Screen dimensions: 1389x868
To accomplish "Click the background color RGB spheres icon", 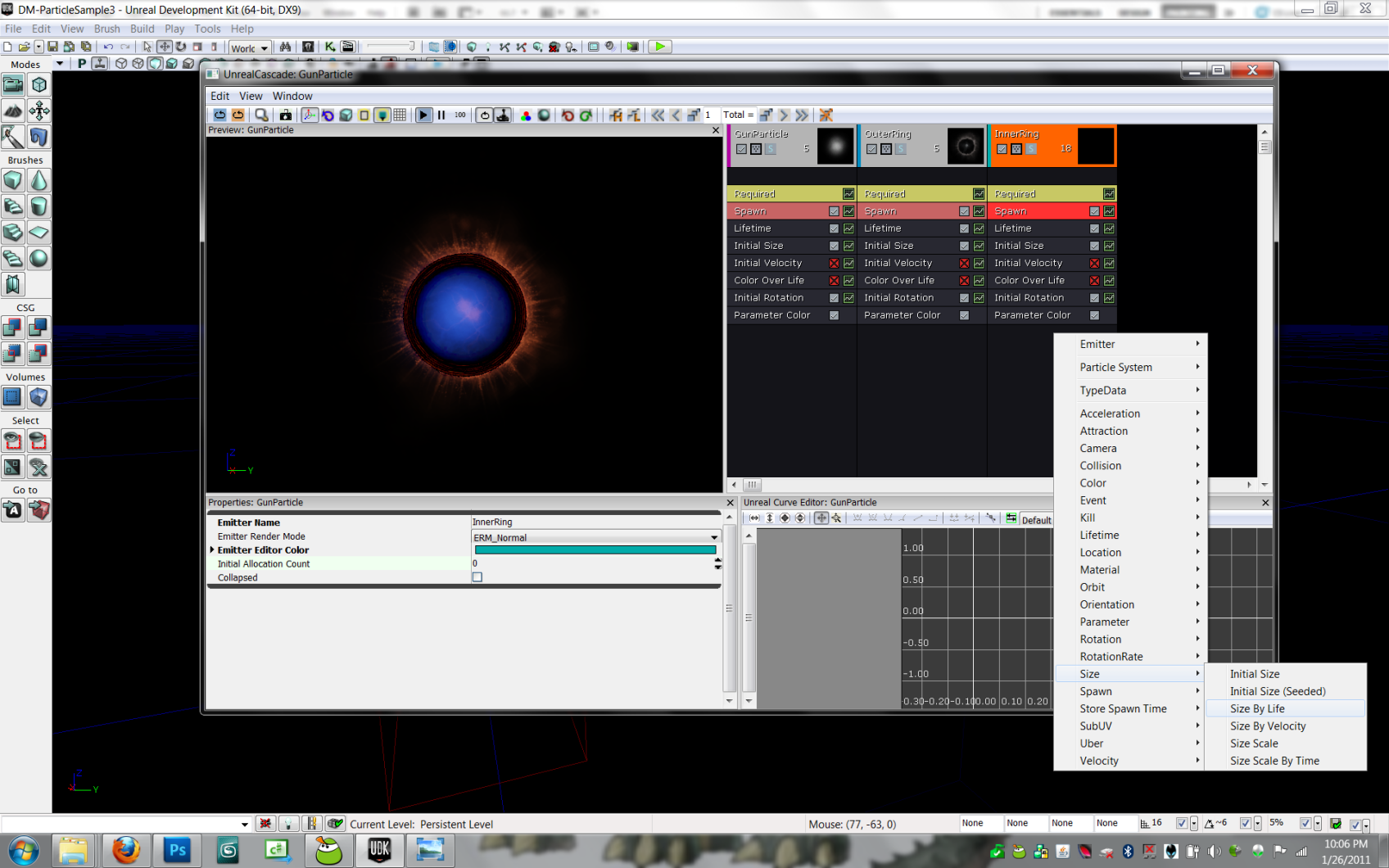I will tap(526, 115).
